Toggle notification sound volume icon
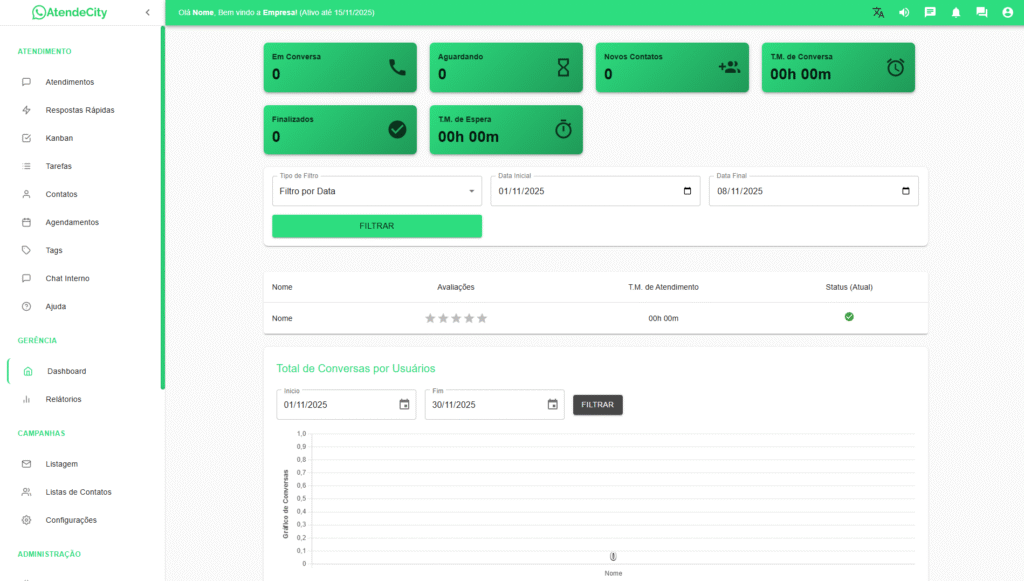This screenshot has width=1024, height=581. pos(904,13)
